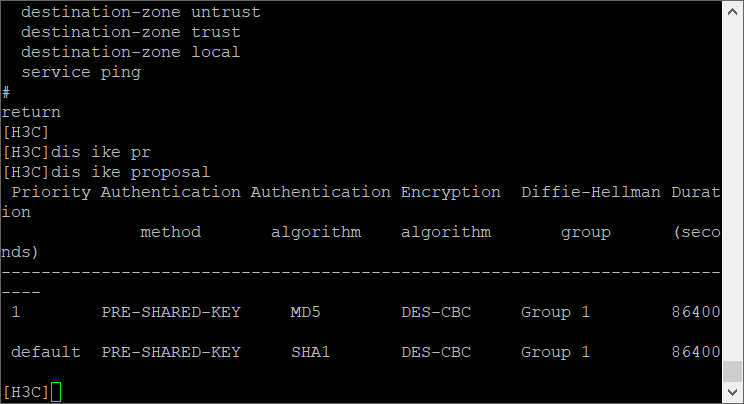Click PRE-SHARED-KEY in the priority 1 row

tap(171, 312)
